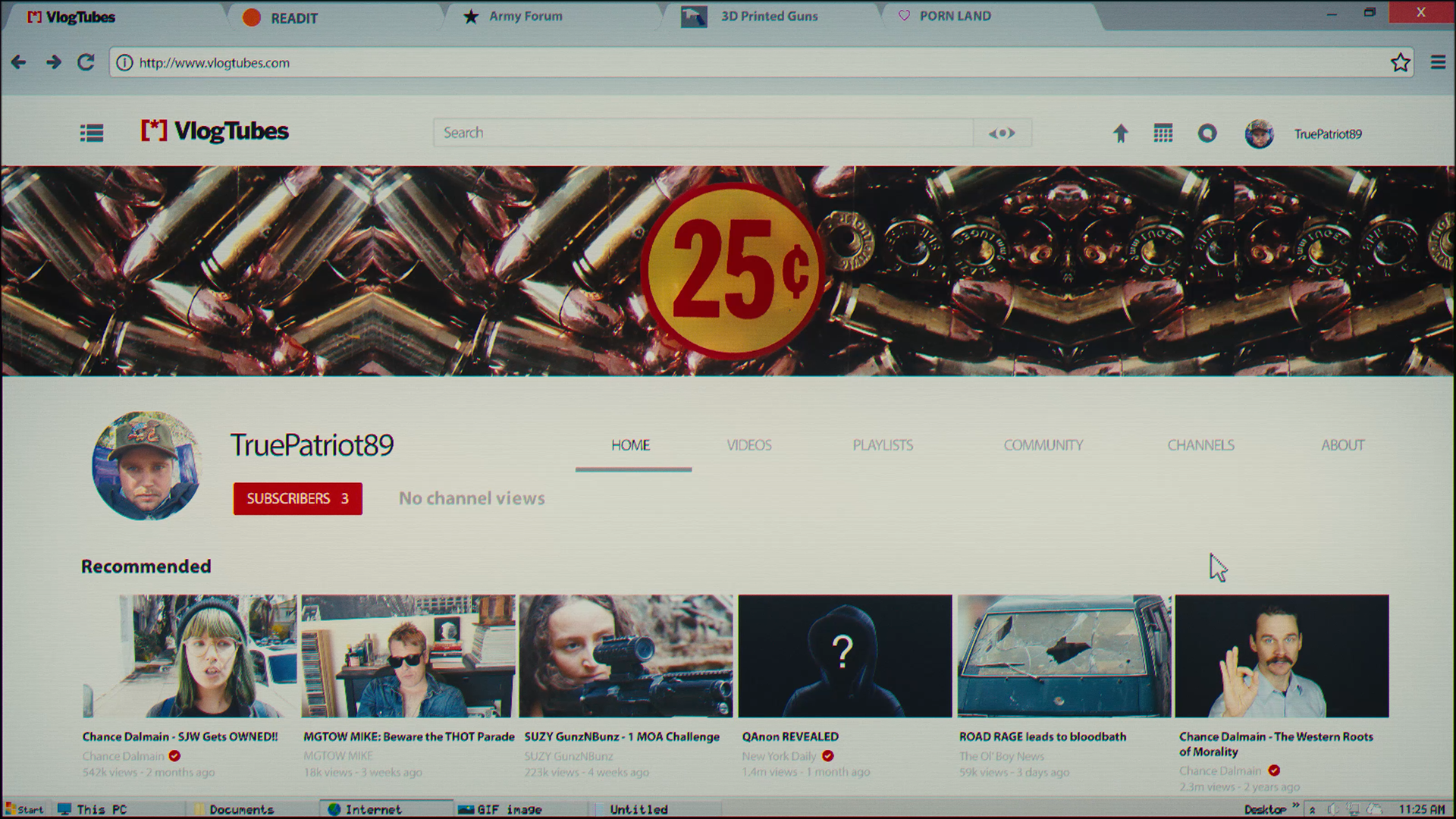
Task: Click the verified badge next to Chance Dalmain
Action: (x=174, y=755)
